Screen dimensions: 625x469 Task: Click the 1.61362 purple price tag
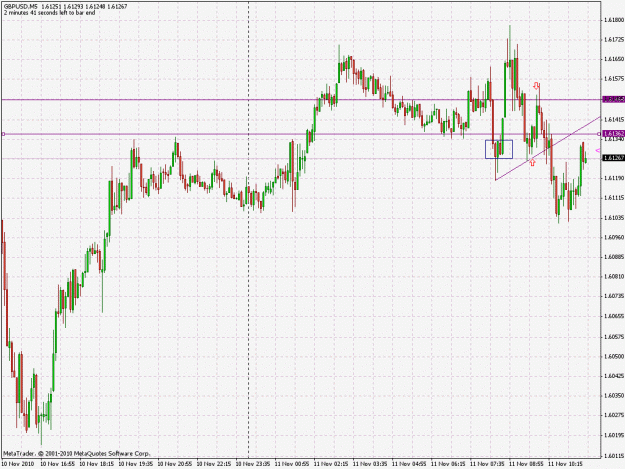pos(613,133)
